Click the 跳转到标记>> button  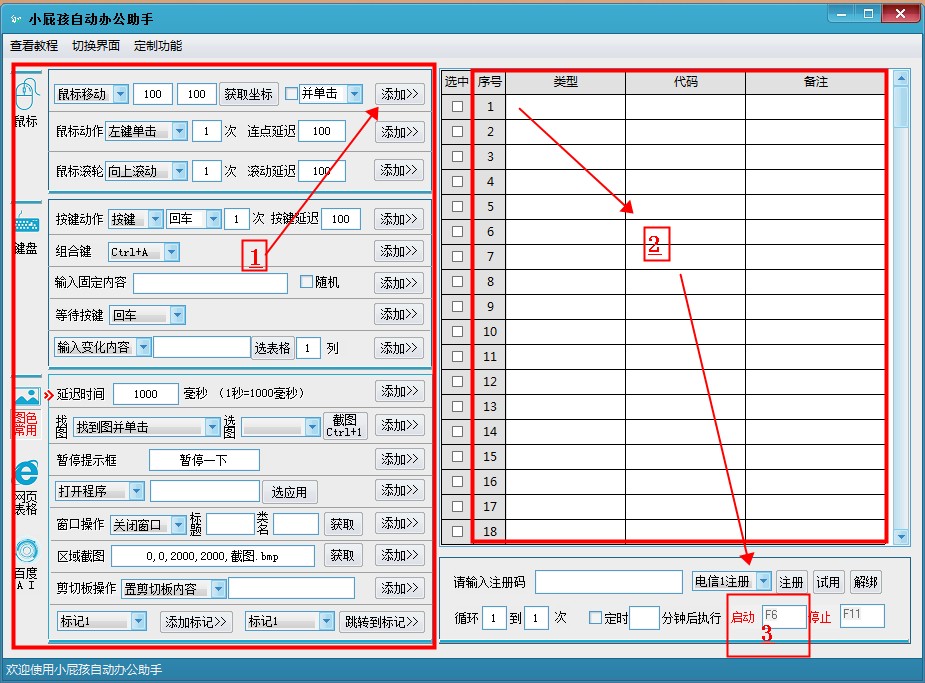[382, 622]
